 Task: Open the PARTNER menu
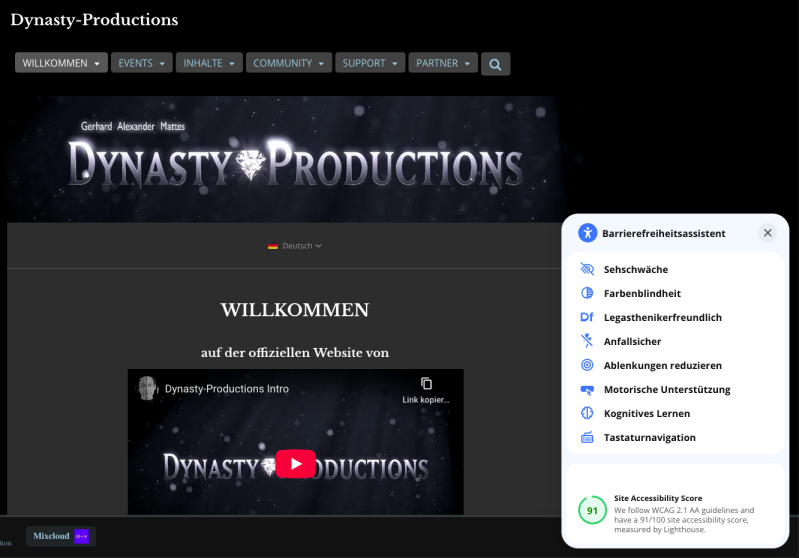point(443,63)
